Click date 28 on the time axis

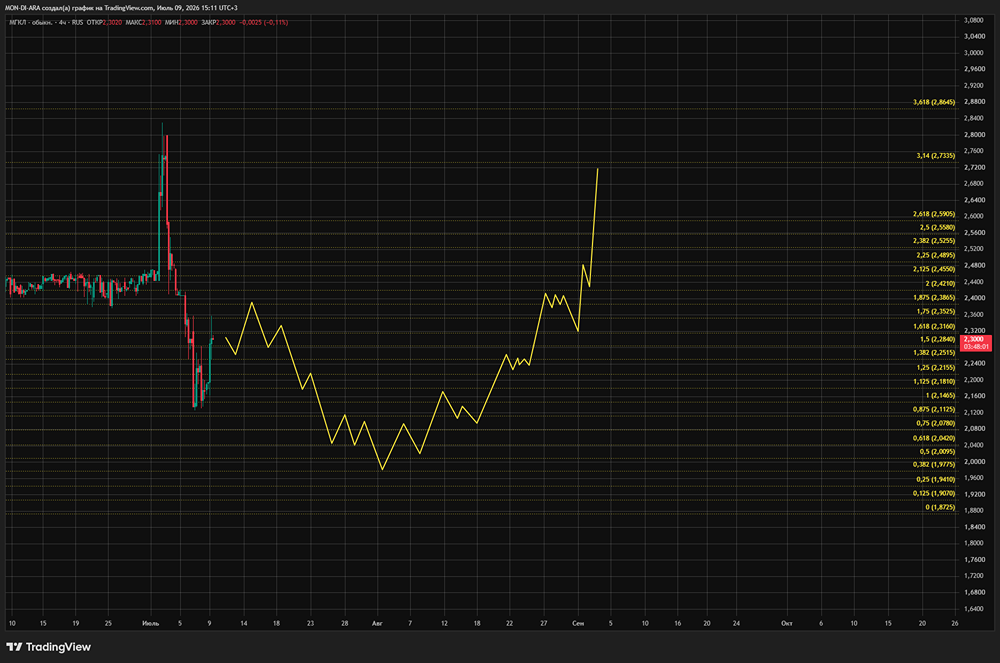[x=344, y=623]
